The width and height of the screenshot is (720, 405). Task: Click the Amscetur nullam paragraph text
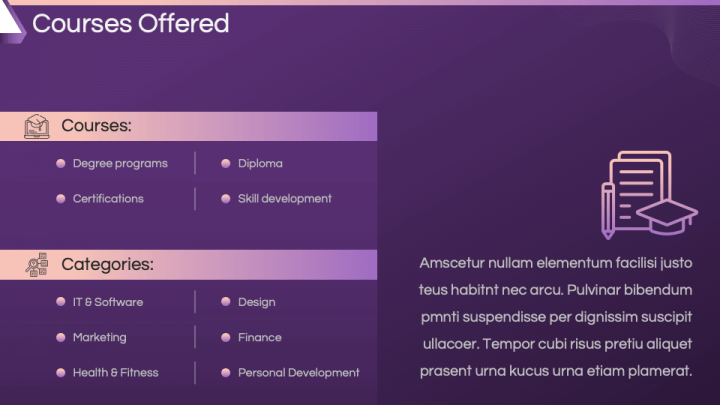tap(556, 317)
